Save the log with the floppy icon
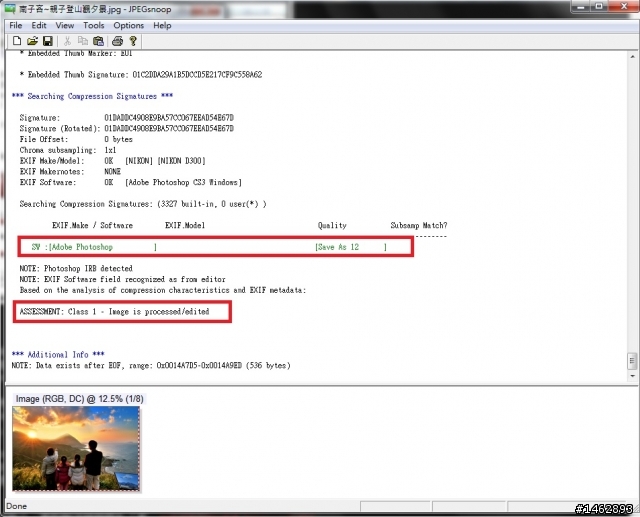 click(x=48, y=41)
